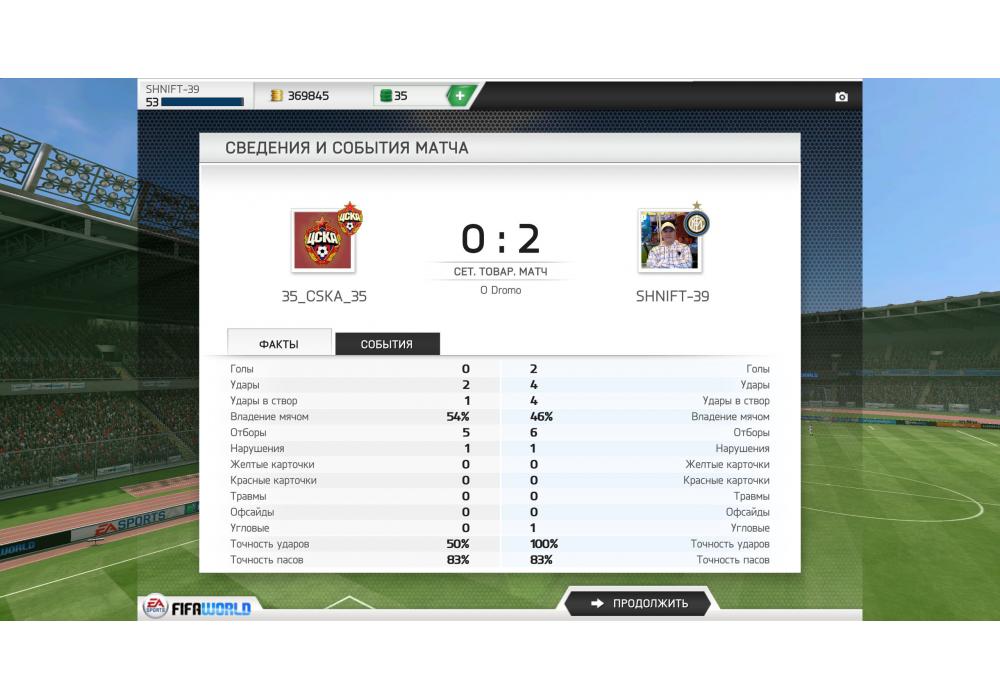Click the 0 : 2 match score
Screen dimensions: 1000x700
(501, 239)
